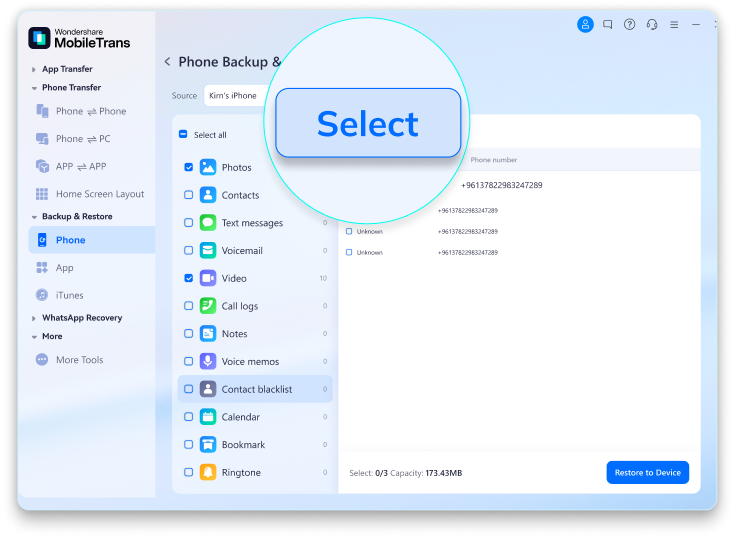The image size is (735, 539).
Task: Click the Contact blacklist icon
Action: click(x=208, y=389)
